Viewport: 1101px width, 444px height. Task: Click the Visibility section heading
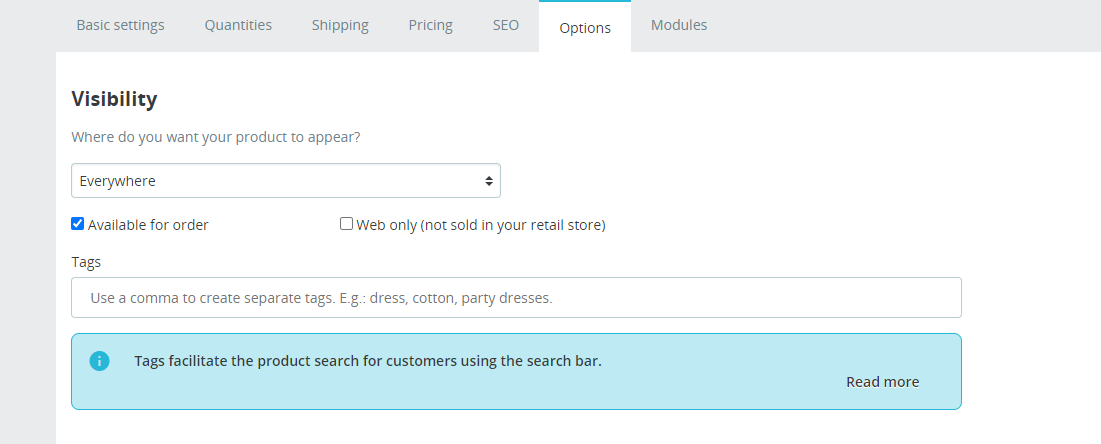(x=114, y=99)
